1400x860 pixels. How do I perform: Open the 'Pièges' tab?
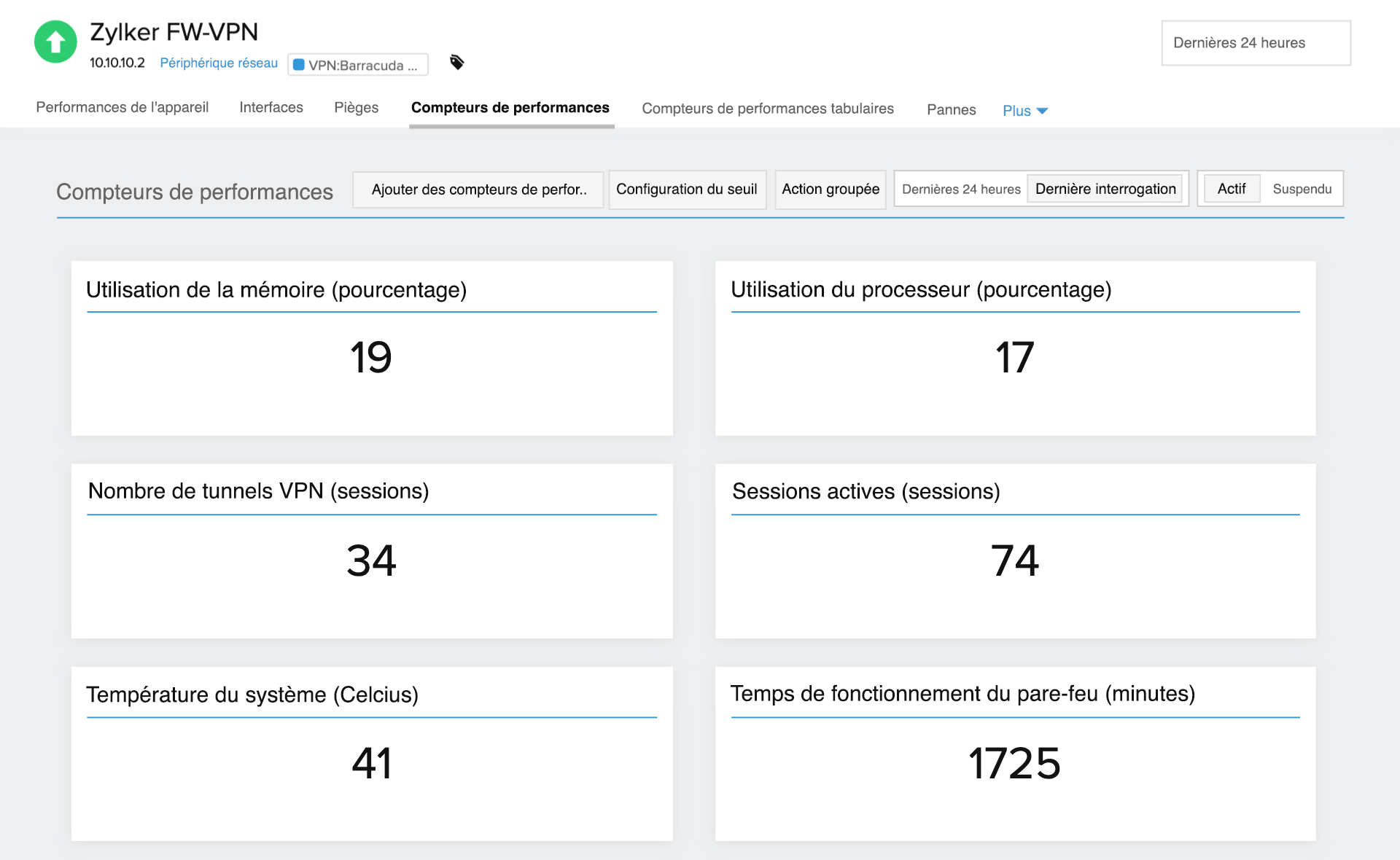click(356, 107)
